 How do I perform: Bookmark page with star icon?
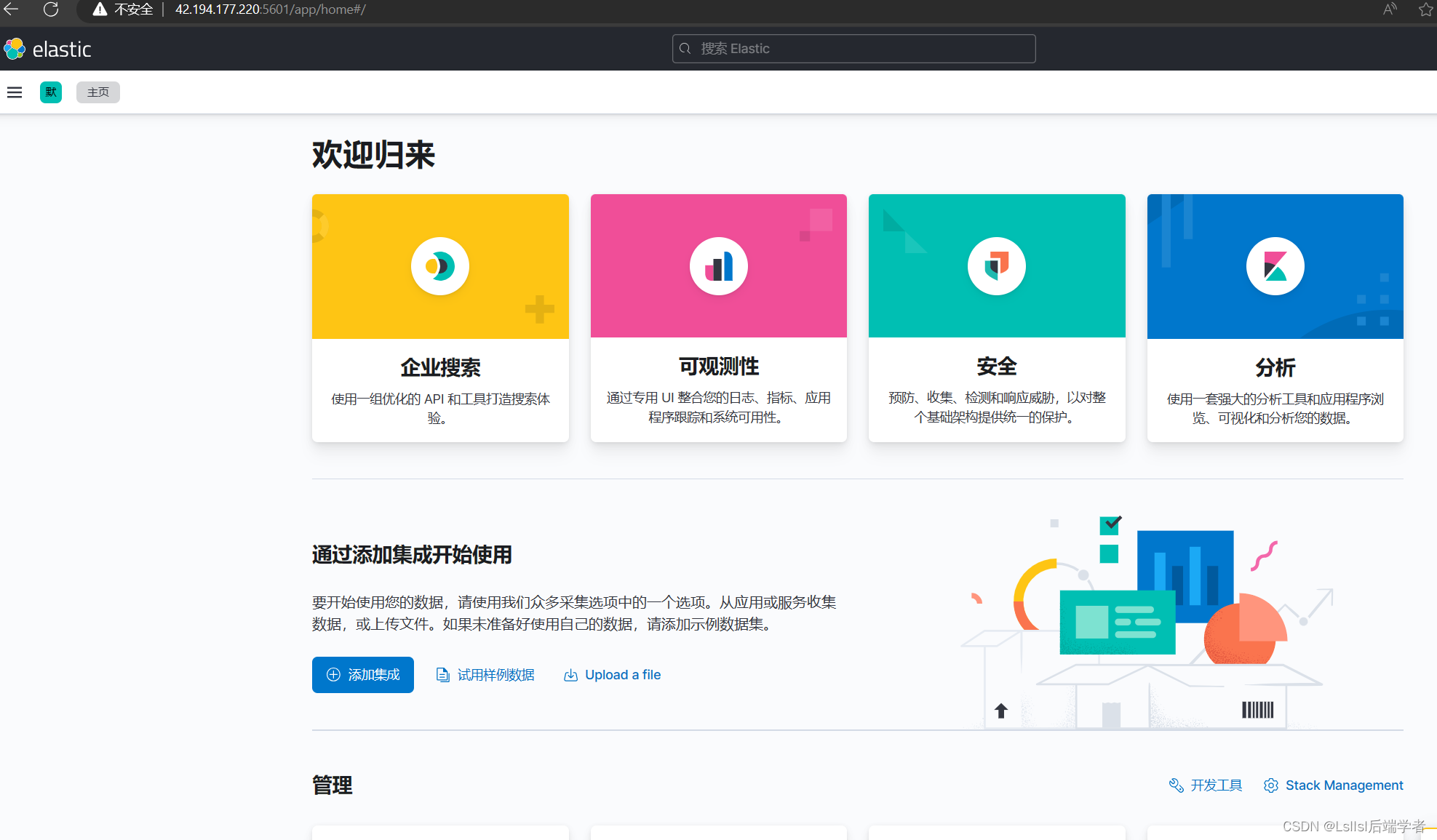click(x=1425, y=9)
